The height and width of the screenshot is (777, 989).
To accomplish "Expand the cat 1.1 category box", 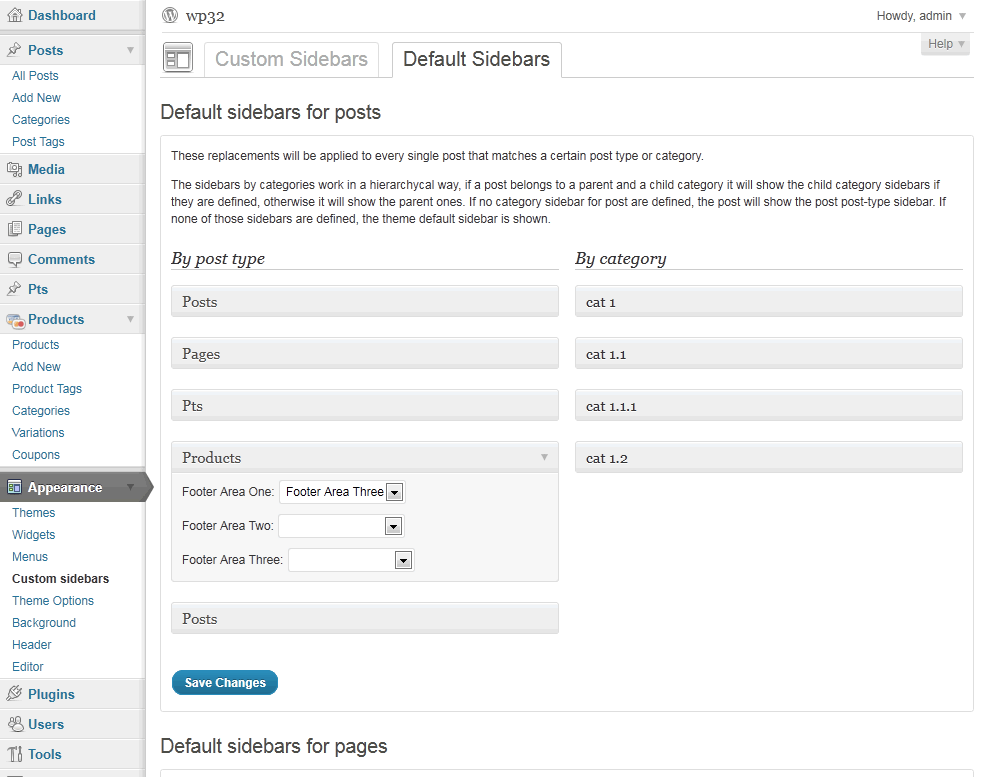I will pos(768,354).
